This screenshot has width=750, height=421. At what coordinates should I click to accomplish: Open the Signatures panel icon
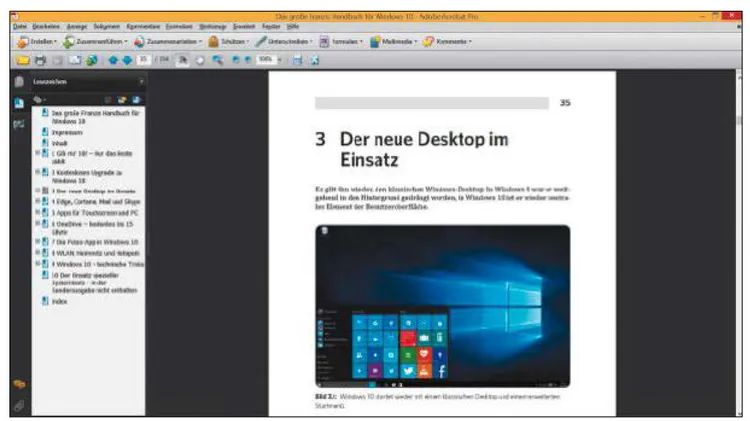click(19, 124)
